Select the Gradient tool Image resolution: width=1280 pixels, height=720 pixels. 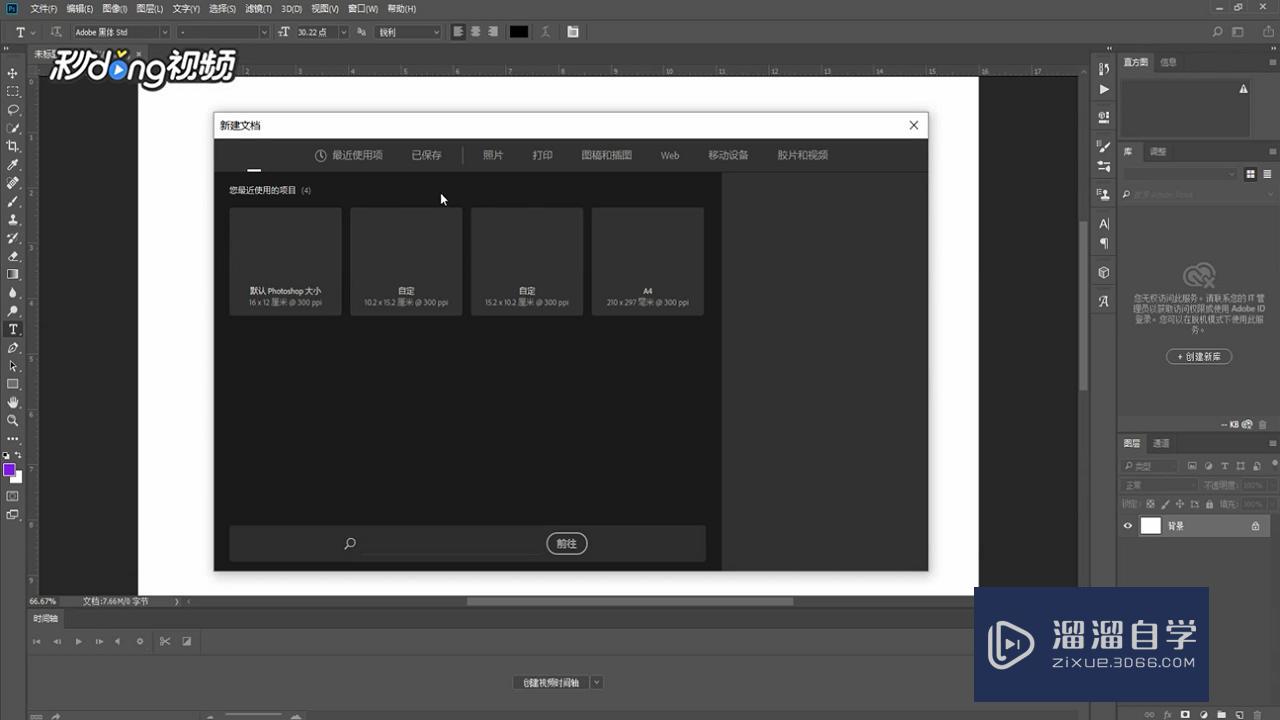pyautogui.click(x=13, y=274)
